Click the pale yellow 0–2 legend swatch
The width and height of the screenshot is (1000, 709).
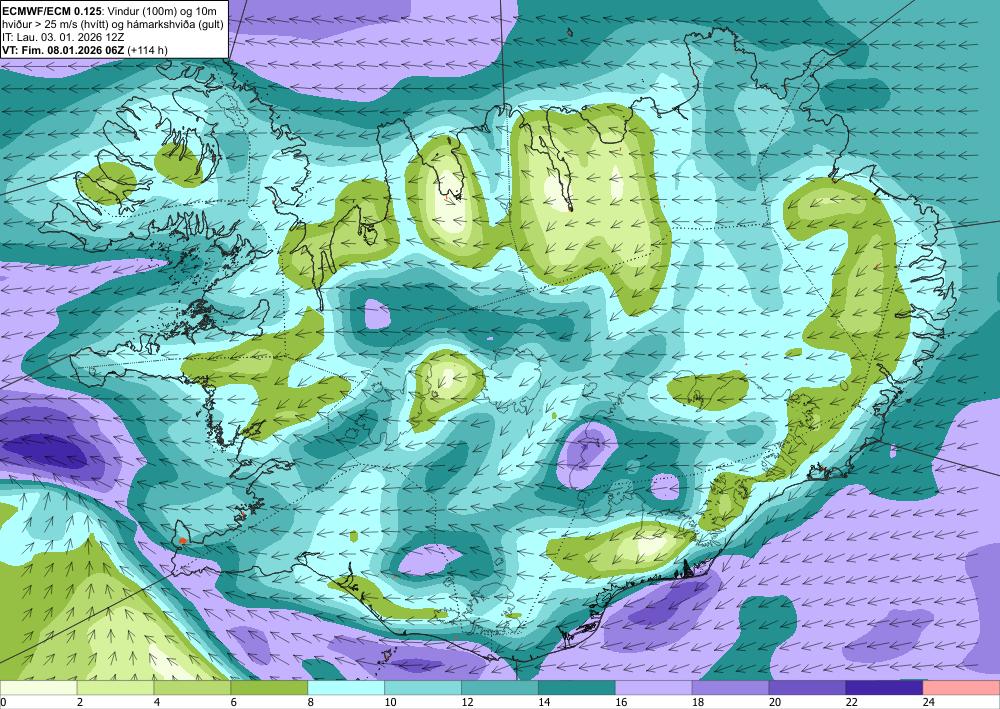38,688
